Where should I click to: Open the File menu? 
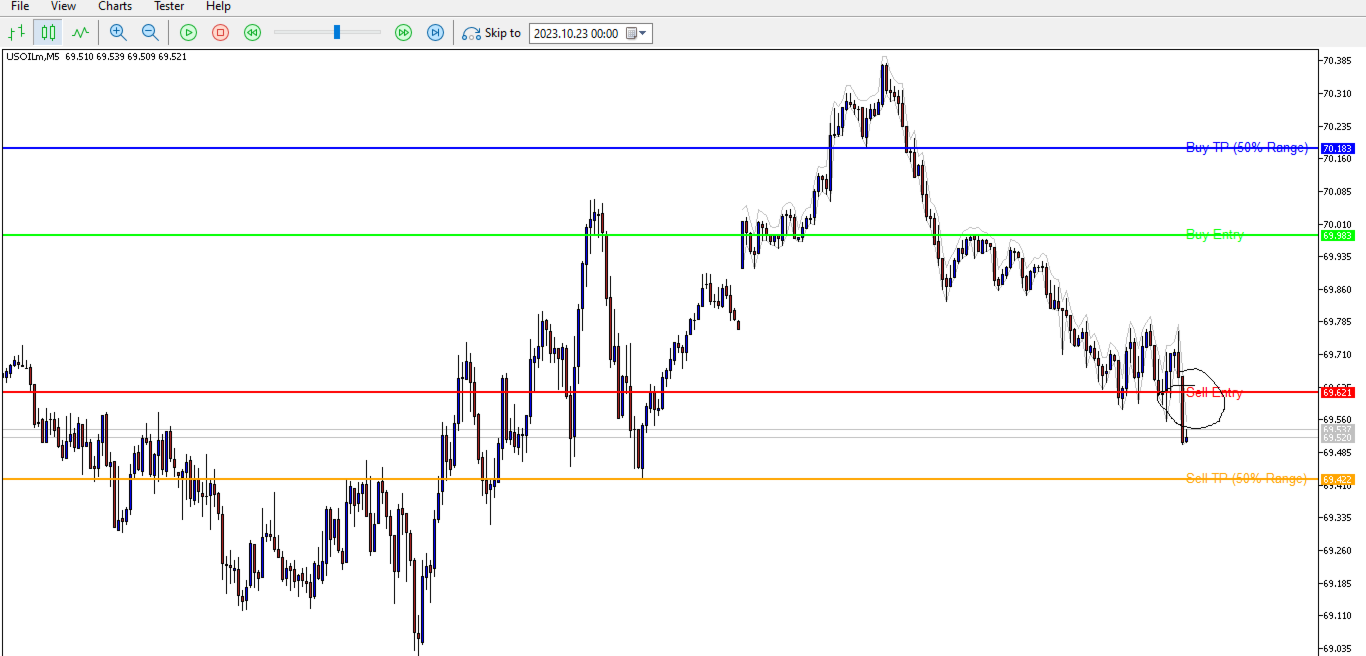20,6
